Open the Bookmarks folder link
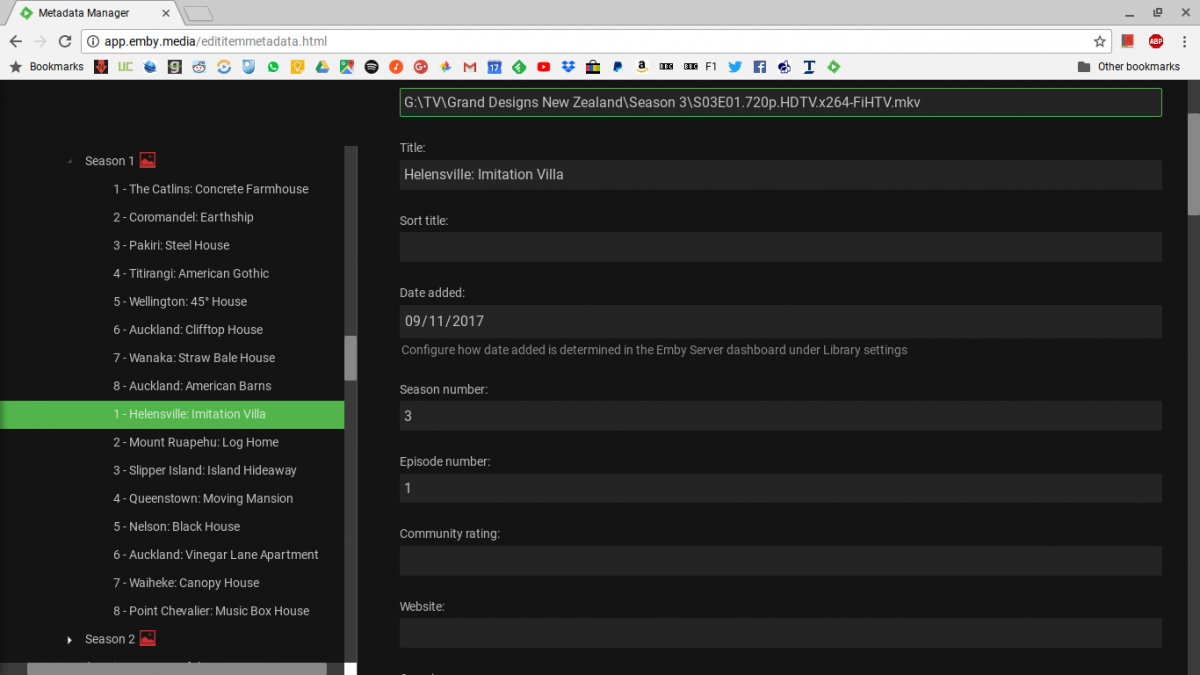This screenshot has height=675, width=1200. [x=47, y=67]
